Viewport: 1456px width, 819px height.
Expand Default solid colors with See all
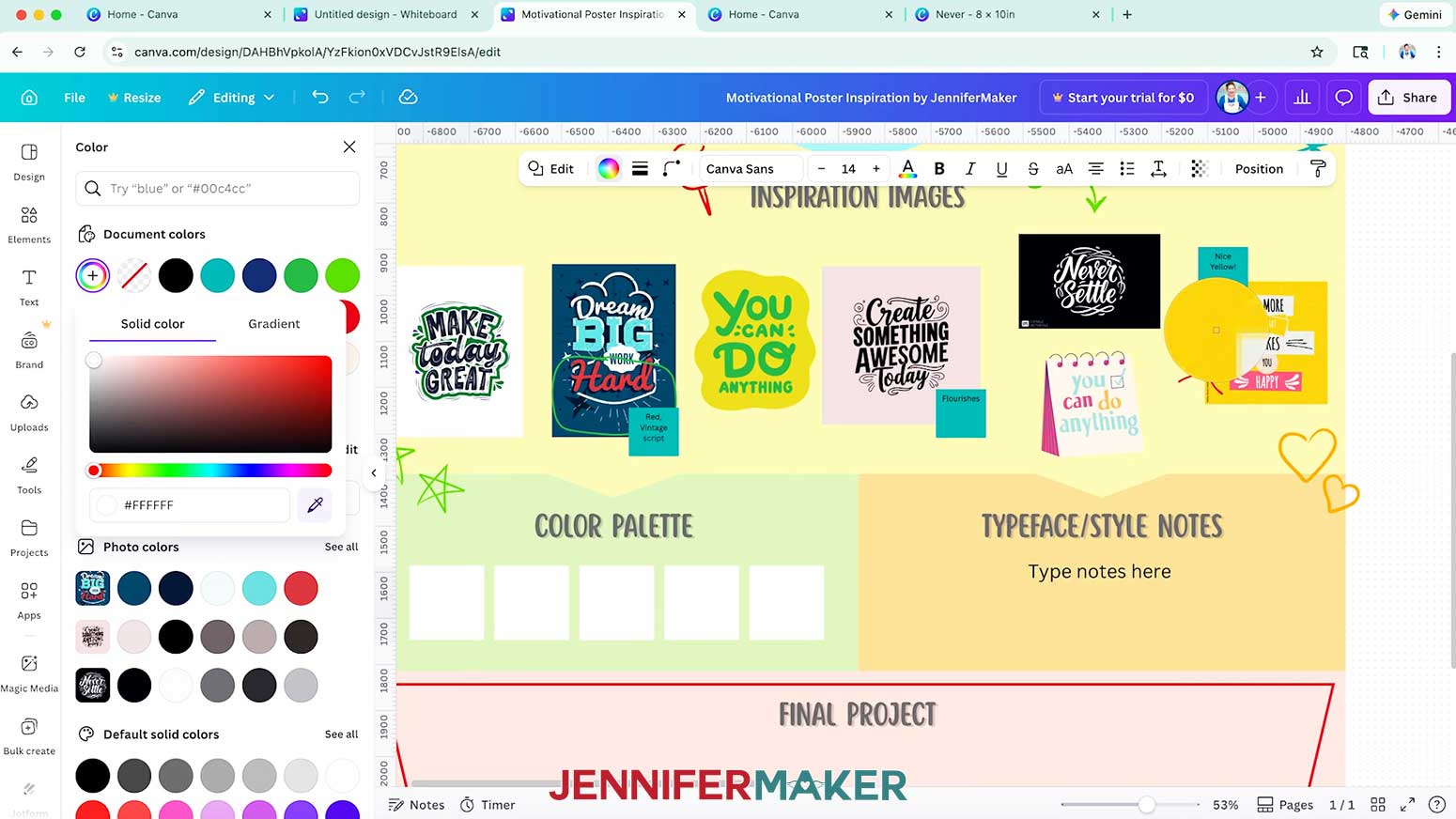[341, 734]
